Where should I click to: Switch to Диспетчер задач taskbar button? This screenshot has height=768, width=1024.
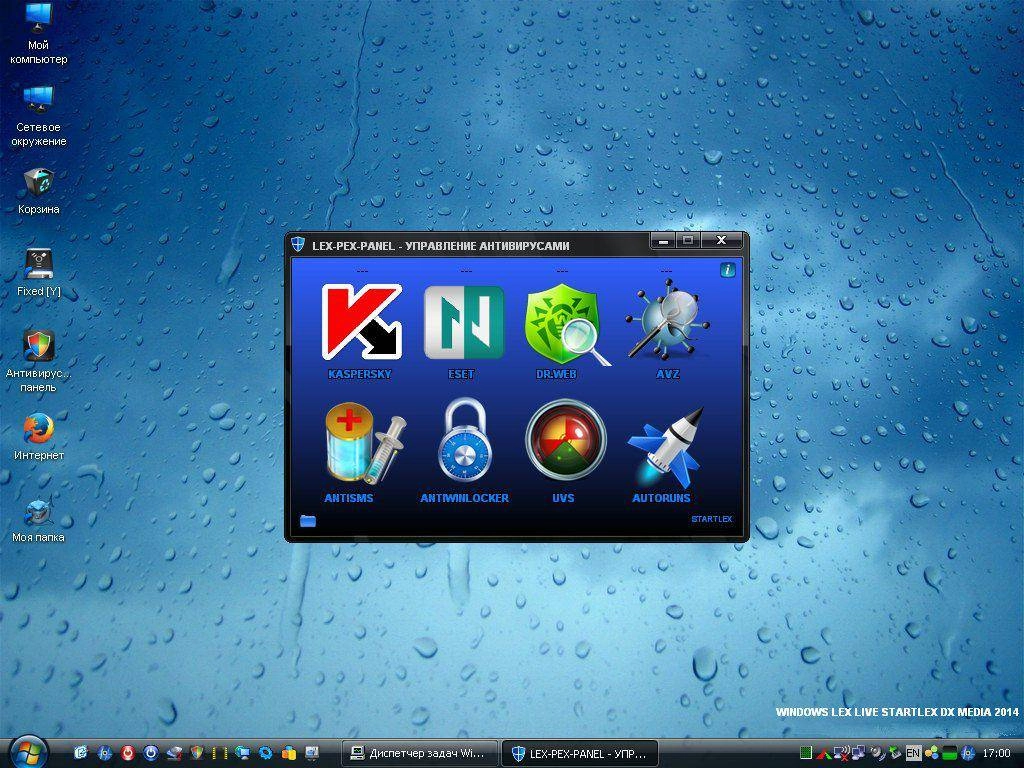pos(420,753)
